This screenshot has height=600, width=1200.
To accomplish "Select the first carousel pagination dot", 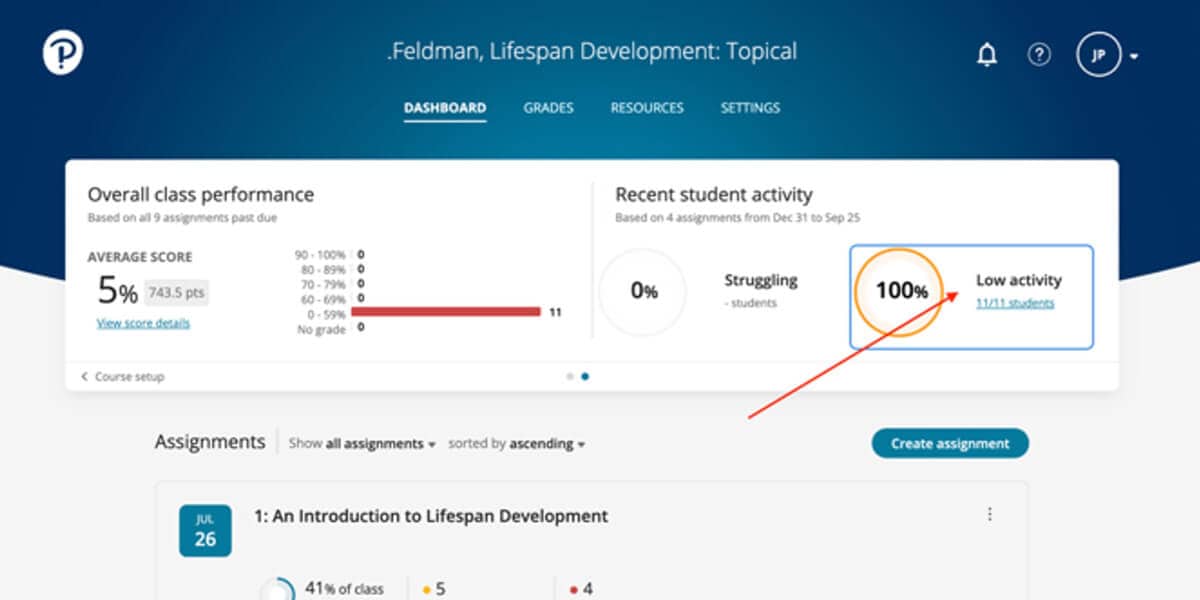I will pos(570,376).
